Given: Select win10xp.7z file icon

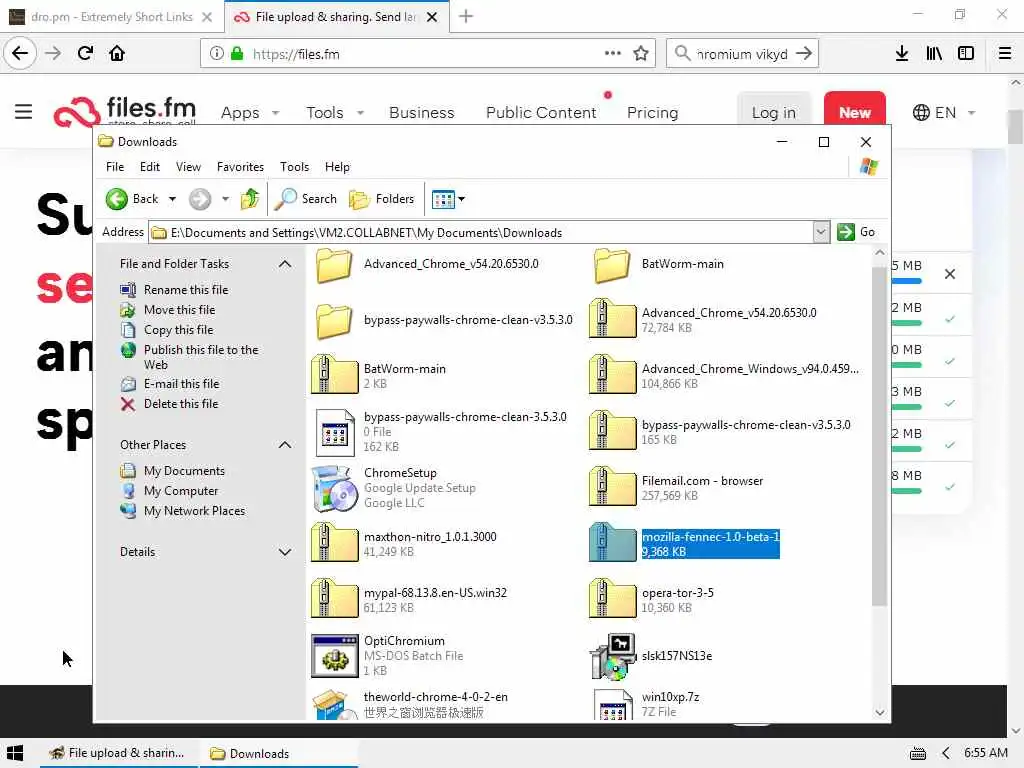Looking at the screenshot, I should click(x=612, y=705).
